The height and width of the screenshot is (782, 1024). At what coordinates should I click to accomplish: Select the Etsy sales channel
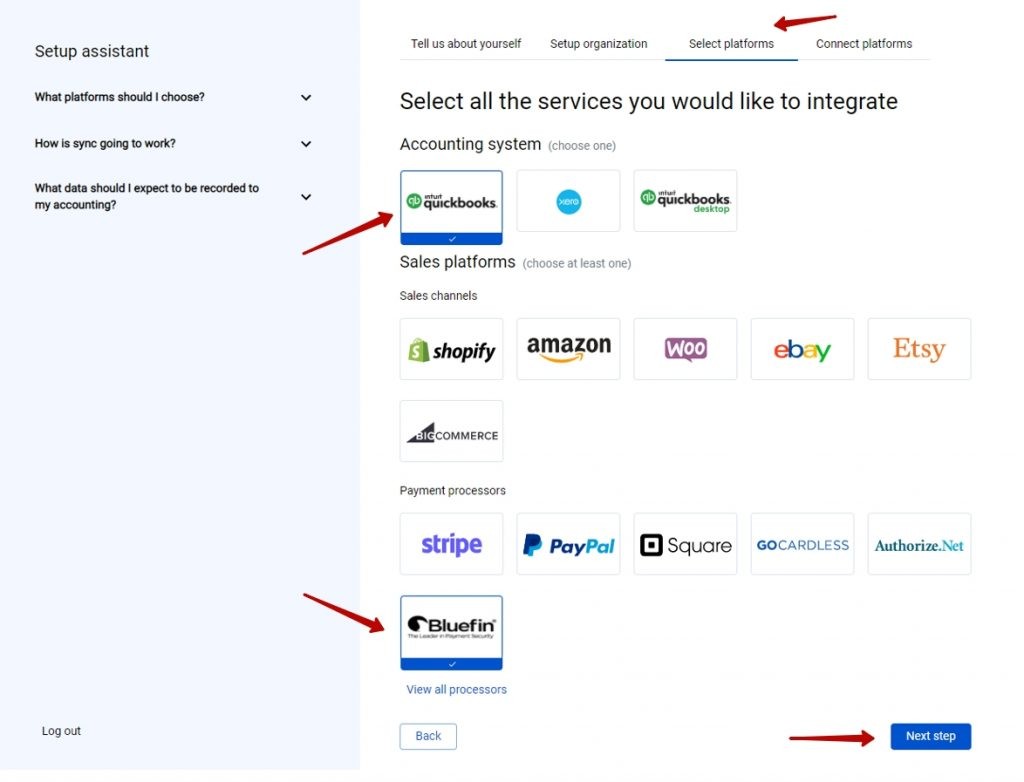919,349
